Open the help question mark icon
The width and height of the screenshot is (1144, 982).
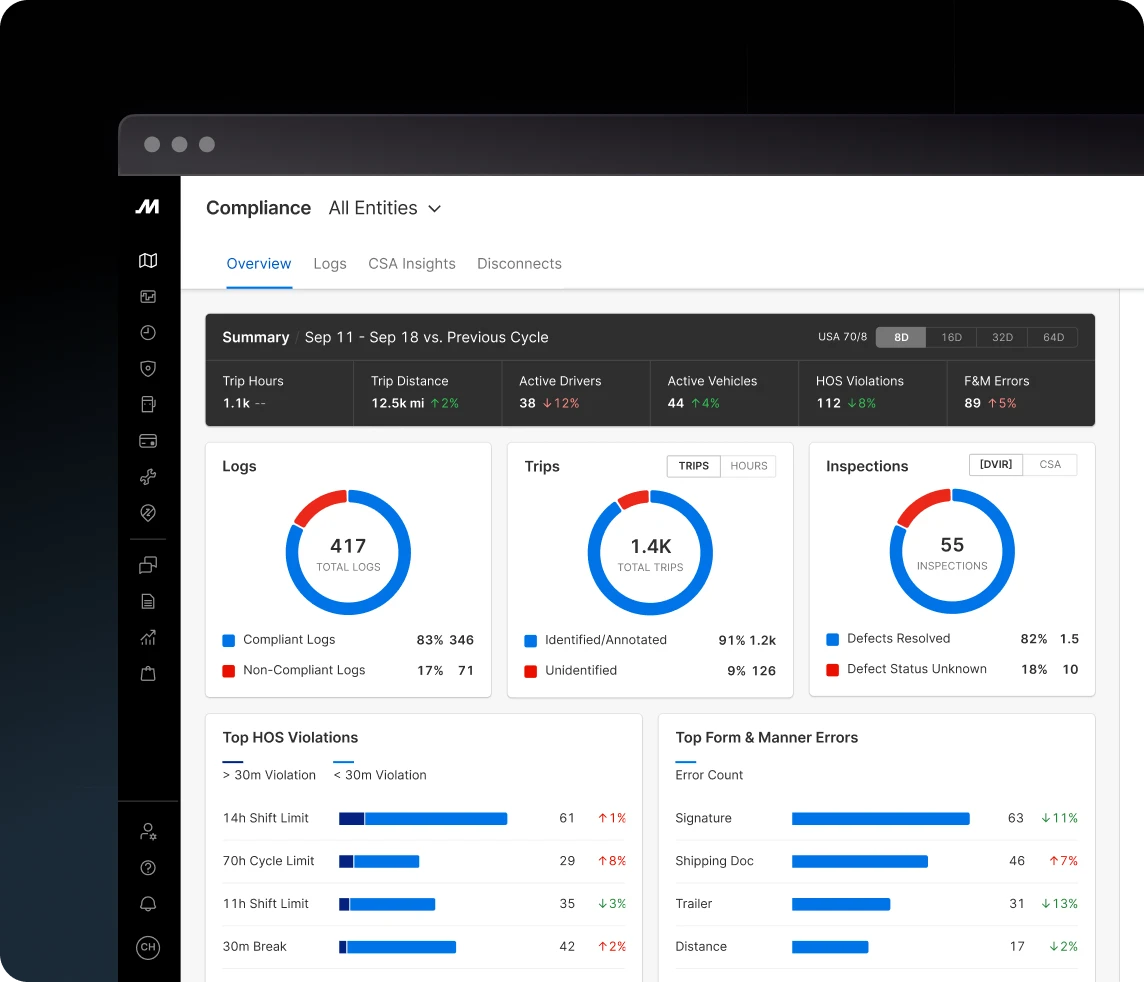point(148,868)
